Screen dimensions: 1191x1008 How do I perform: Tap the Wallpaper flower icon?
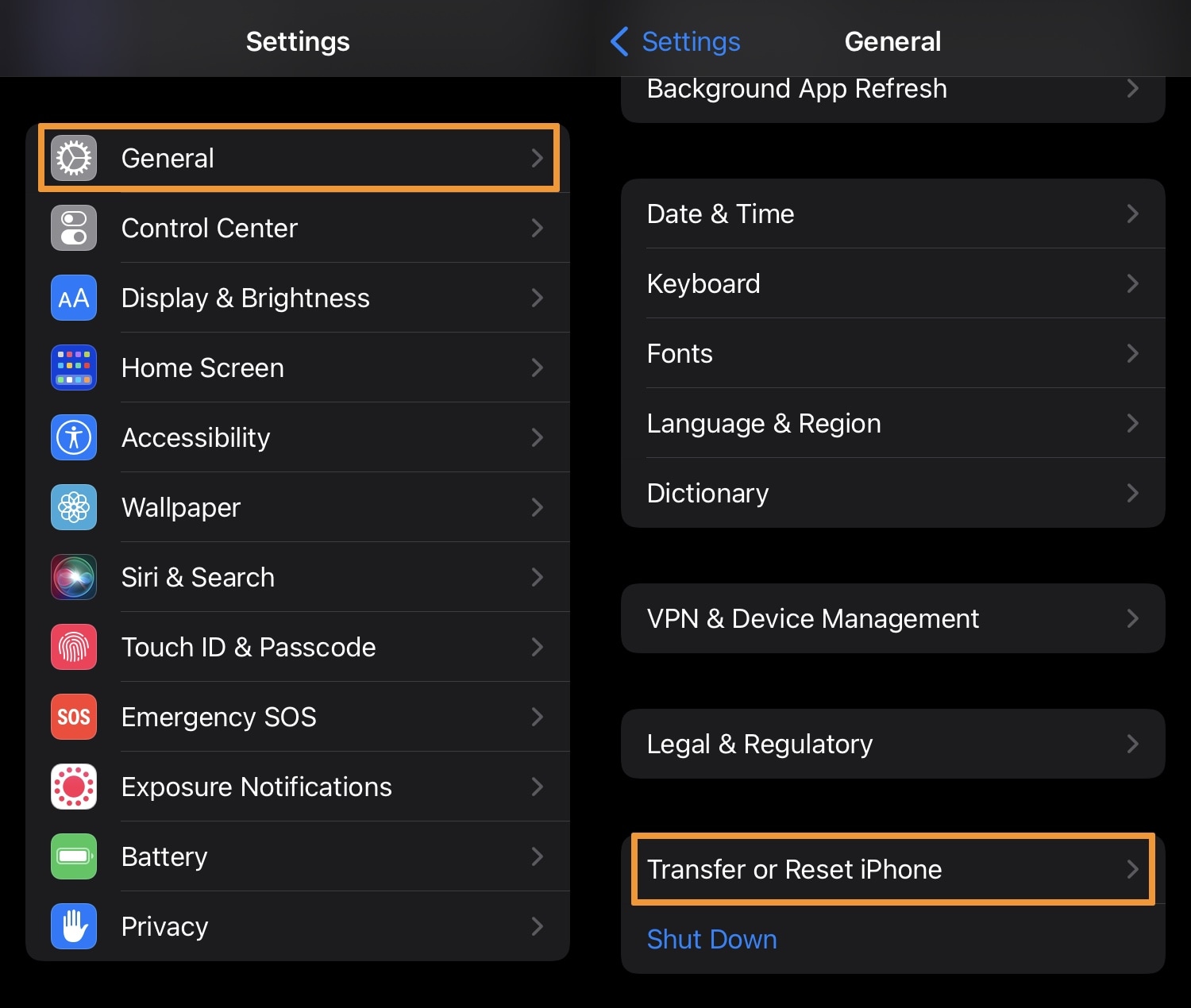[x=74, y=507]
